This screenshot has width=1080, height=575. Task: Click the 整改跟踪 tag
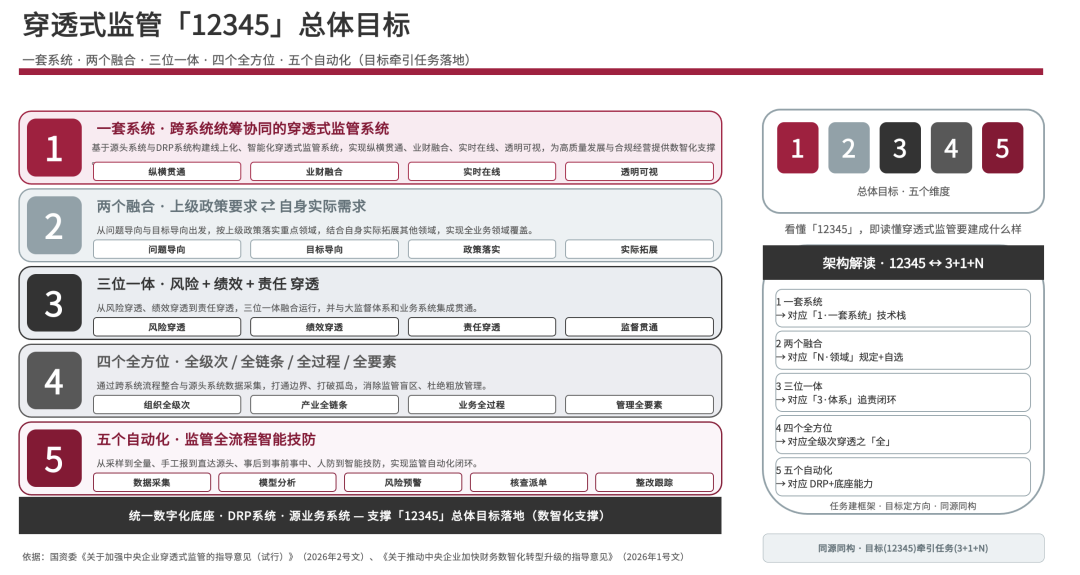(x=654, y=483)
